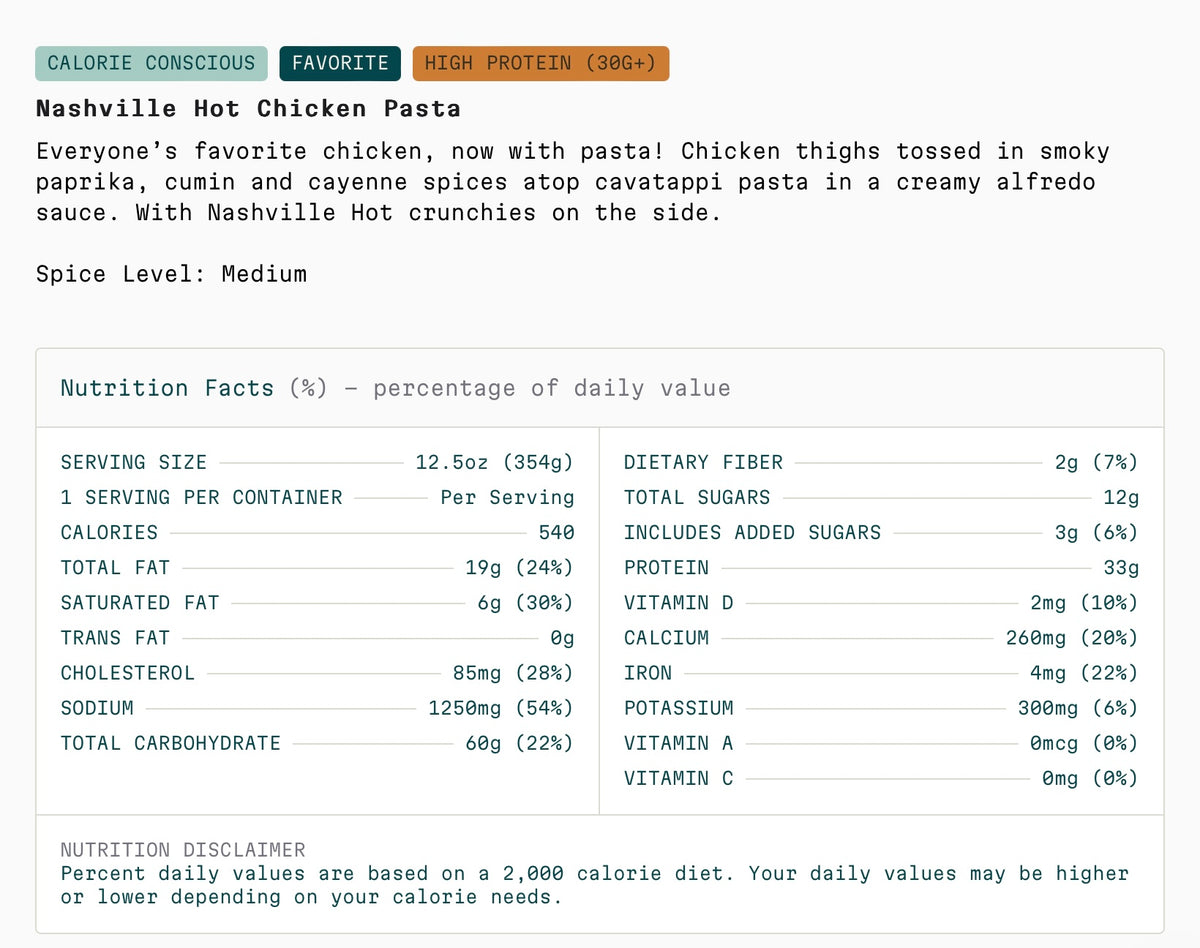Screen dimensions: 1200x948
Task: Click the 300mg (6%) value
Action: 1079,707
